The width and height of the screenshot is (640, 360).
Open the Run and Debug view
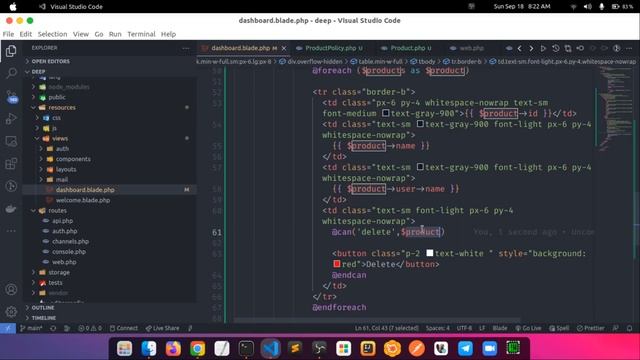[11, 119]
